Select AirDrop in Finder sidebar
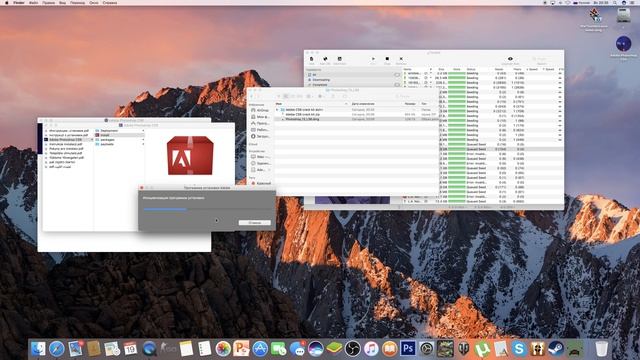 [260, 110]
